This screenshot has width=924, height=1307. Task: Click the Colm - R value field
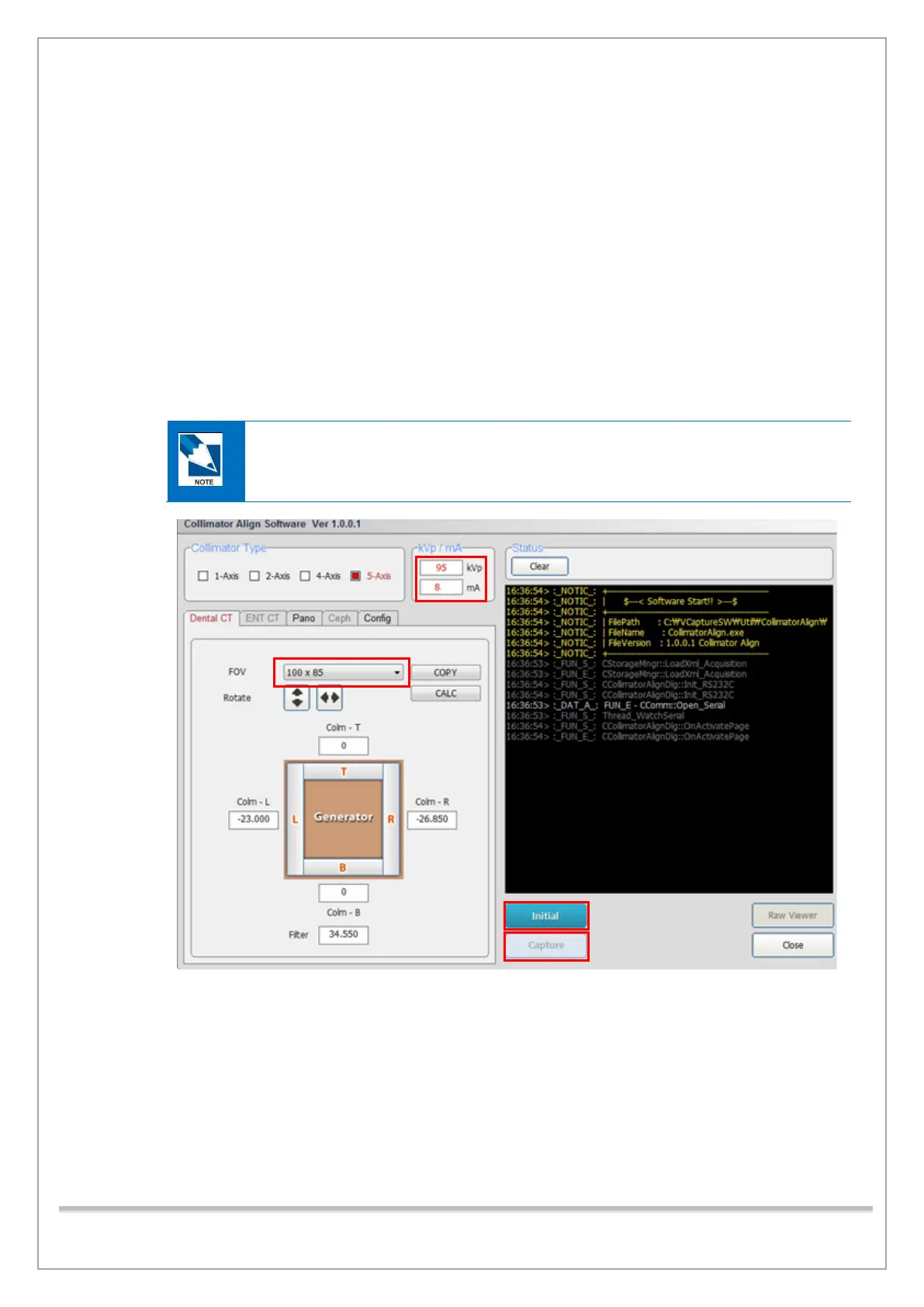[x=431, y=820]
